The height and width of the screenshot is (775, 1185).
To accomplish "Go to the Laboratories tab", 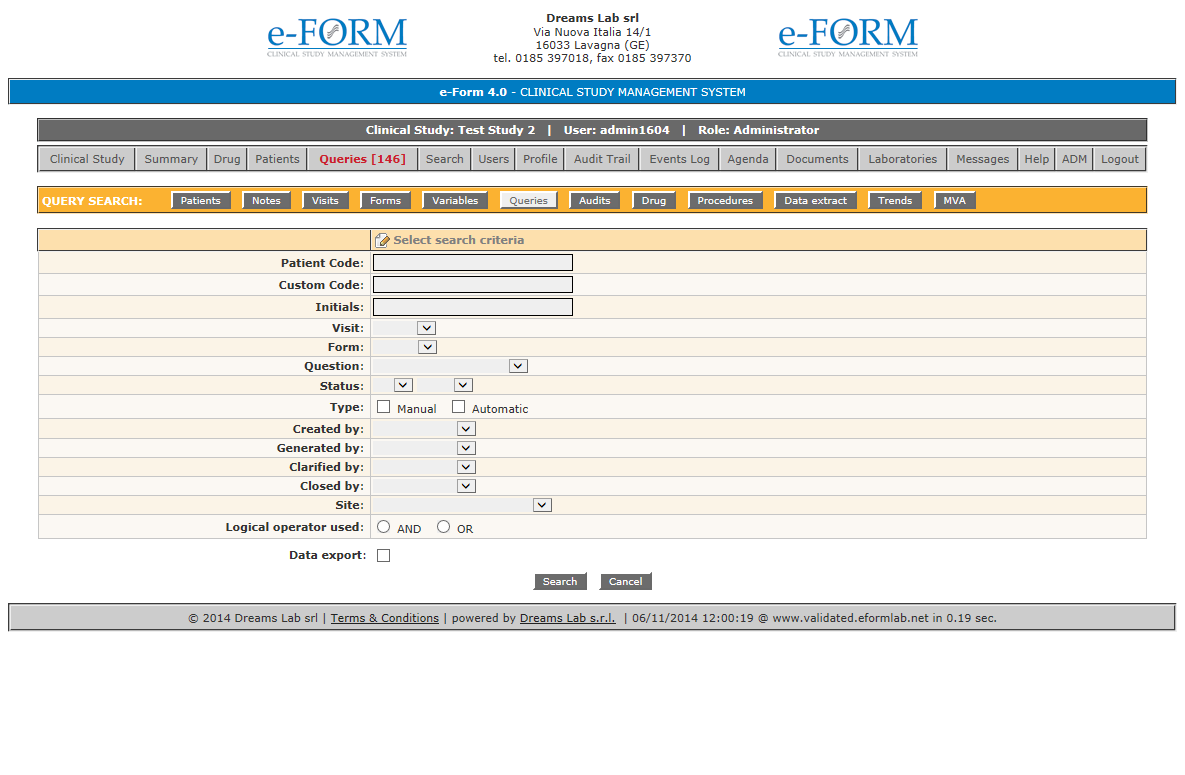I will (x=902, y=159).
